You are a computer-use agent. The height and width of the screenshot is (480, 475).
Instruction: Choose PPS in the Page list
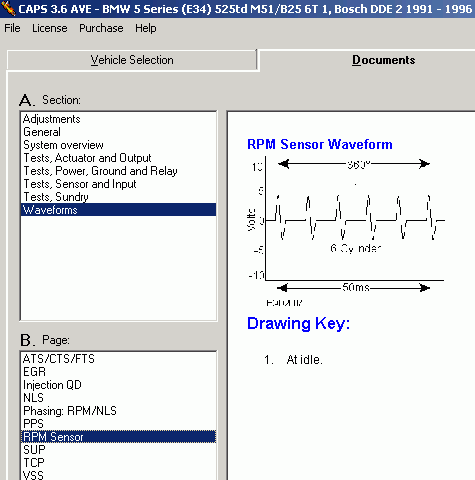click(118, 424)
